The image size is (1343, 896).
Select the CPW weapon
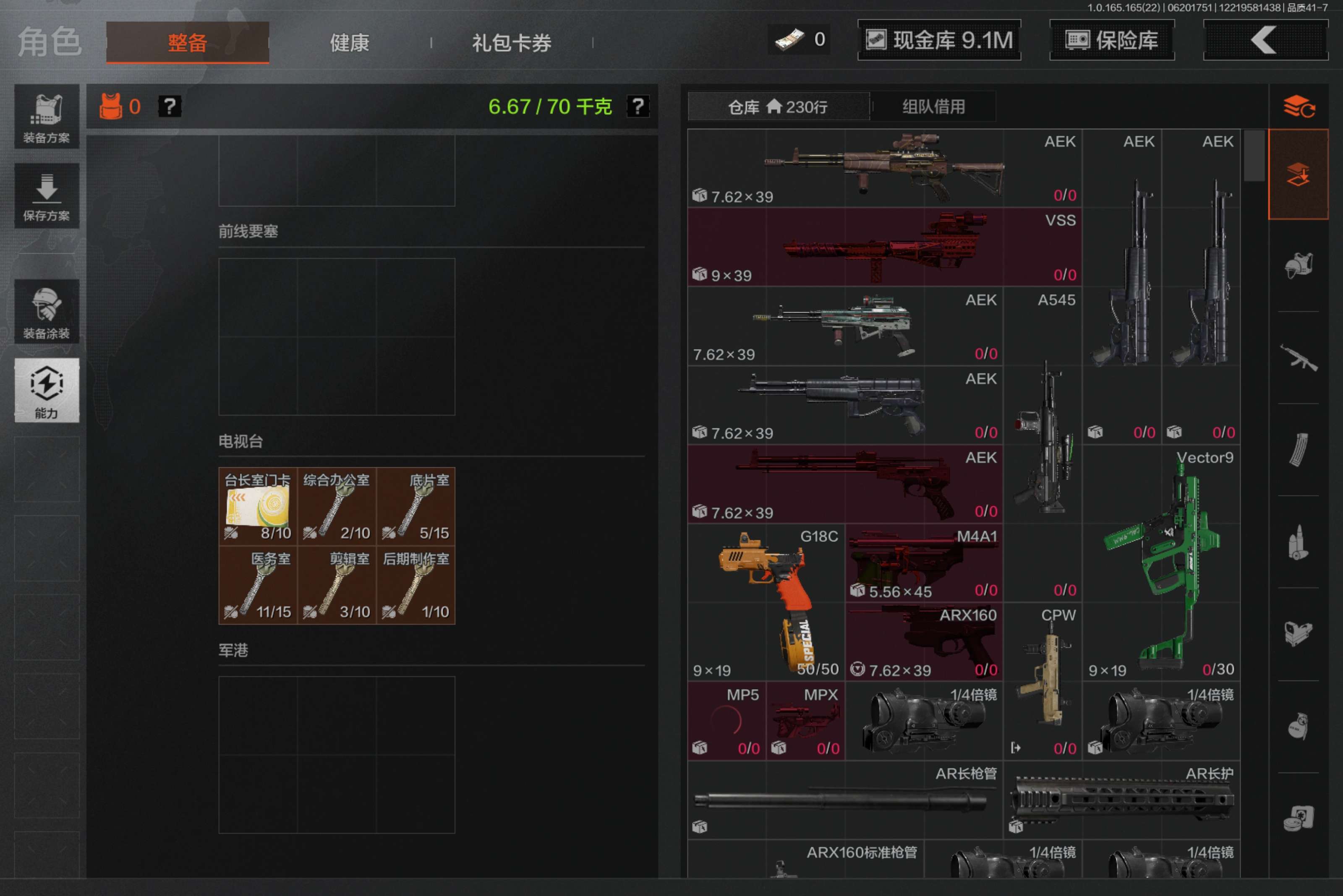tap(1043, 681)
